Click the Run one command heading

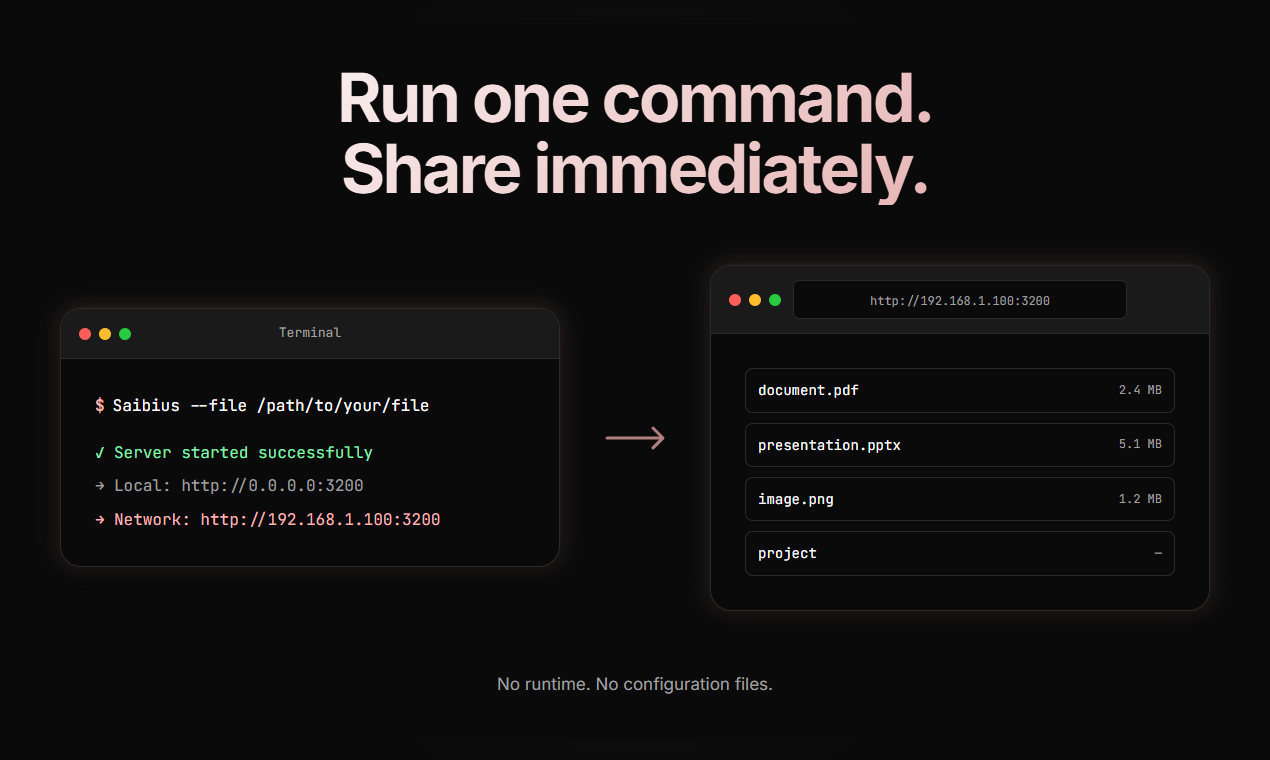tap(635, 99)
